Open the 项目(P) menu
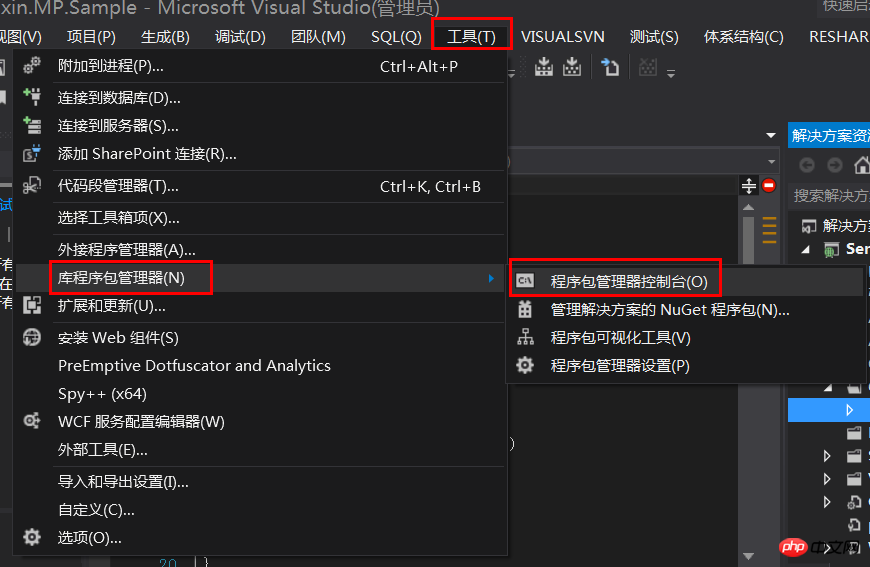870x567 pixels. (x=91, y=37)
